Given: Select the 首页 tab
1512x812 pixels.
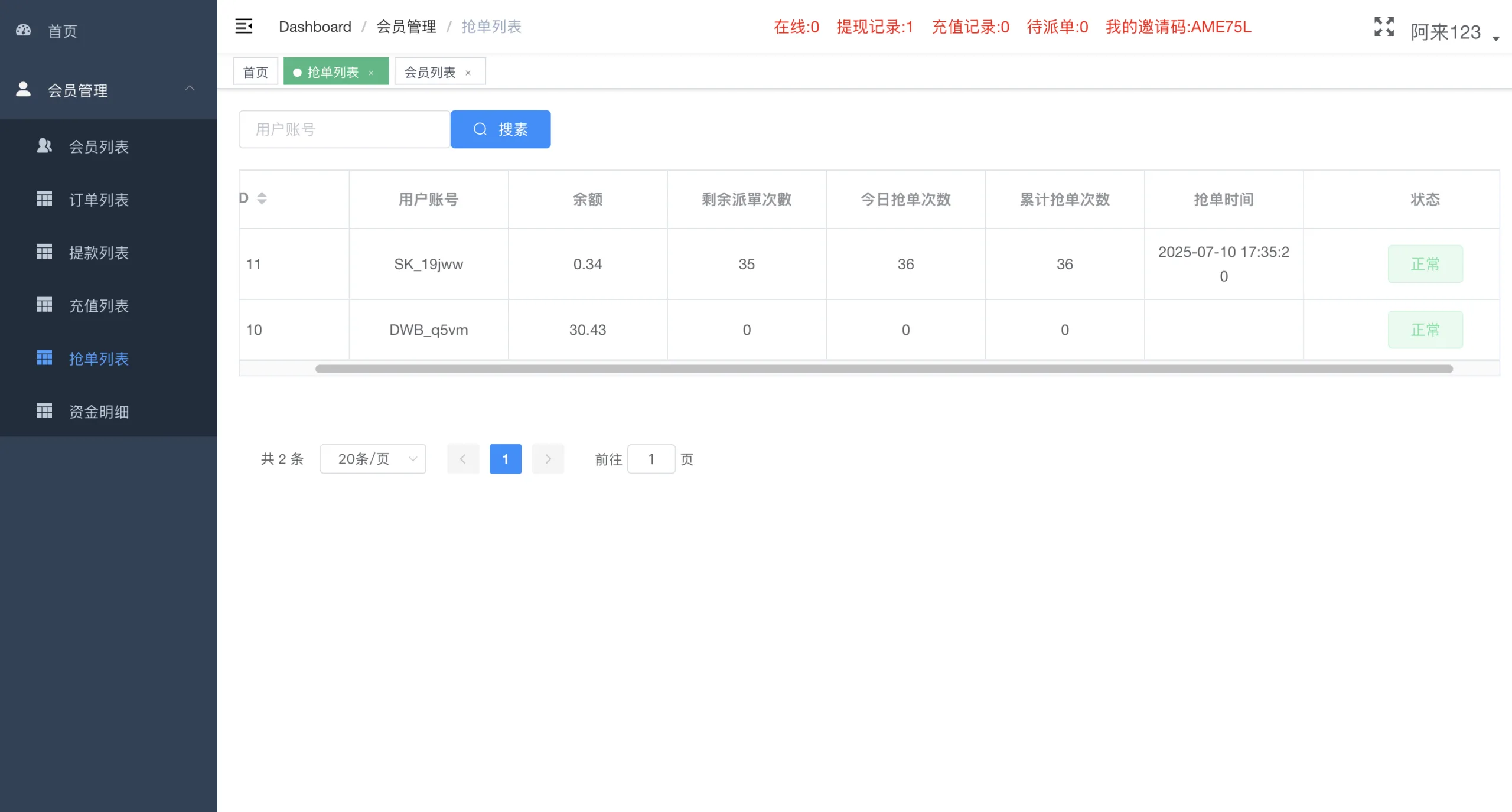Looking at the screenshot, I should pos(255,71).
